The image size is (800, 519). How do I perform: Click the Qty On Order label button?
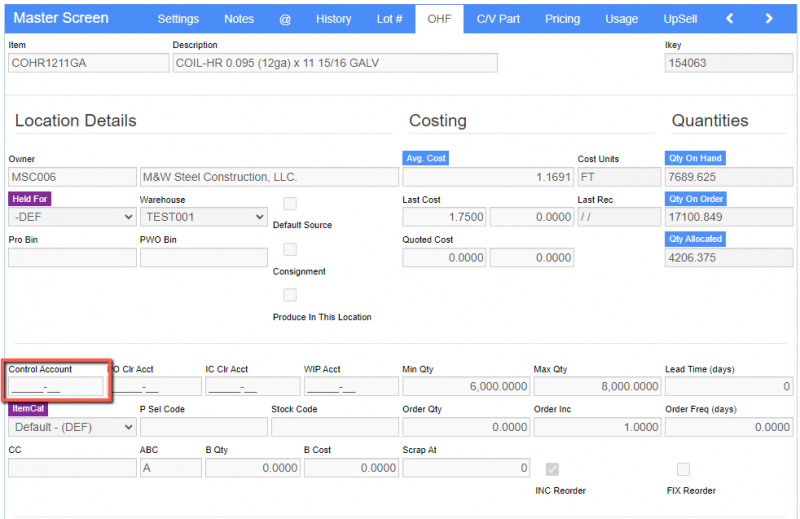[x=695, y=200]
